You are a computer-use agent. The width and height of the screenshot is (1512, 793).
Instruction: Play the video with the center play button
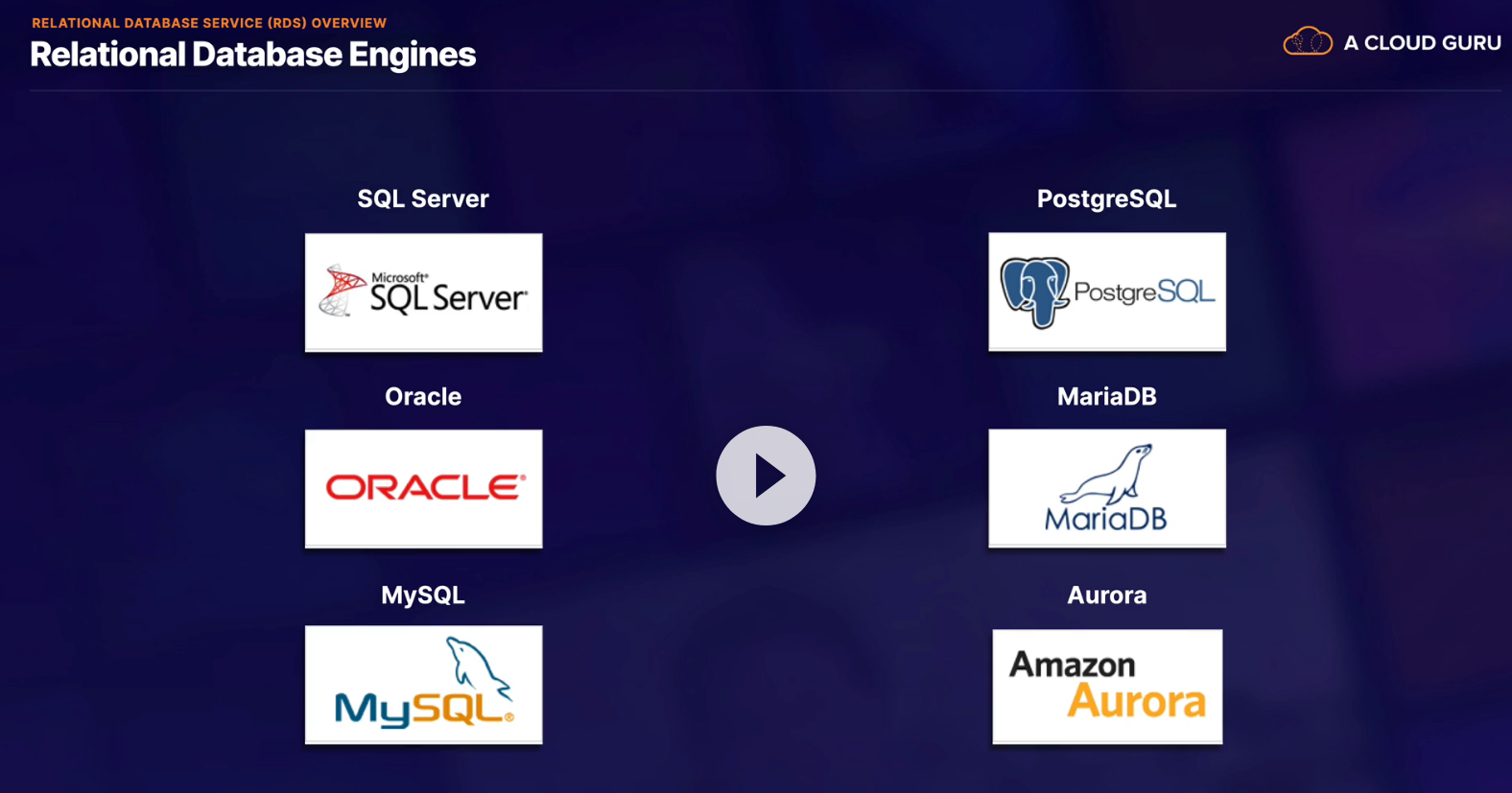pos(766,476)
